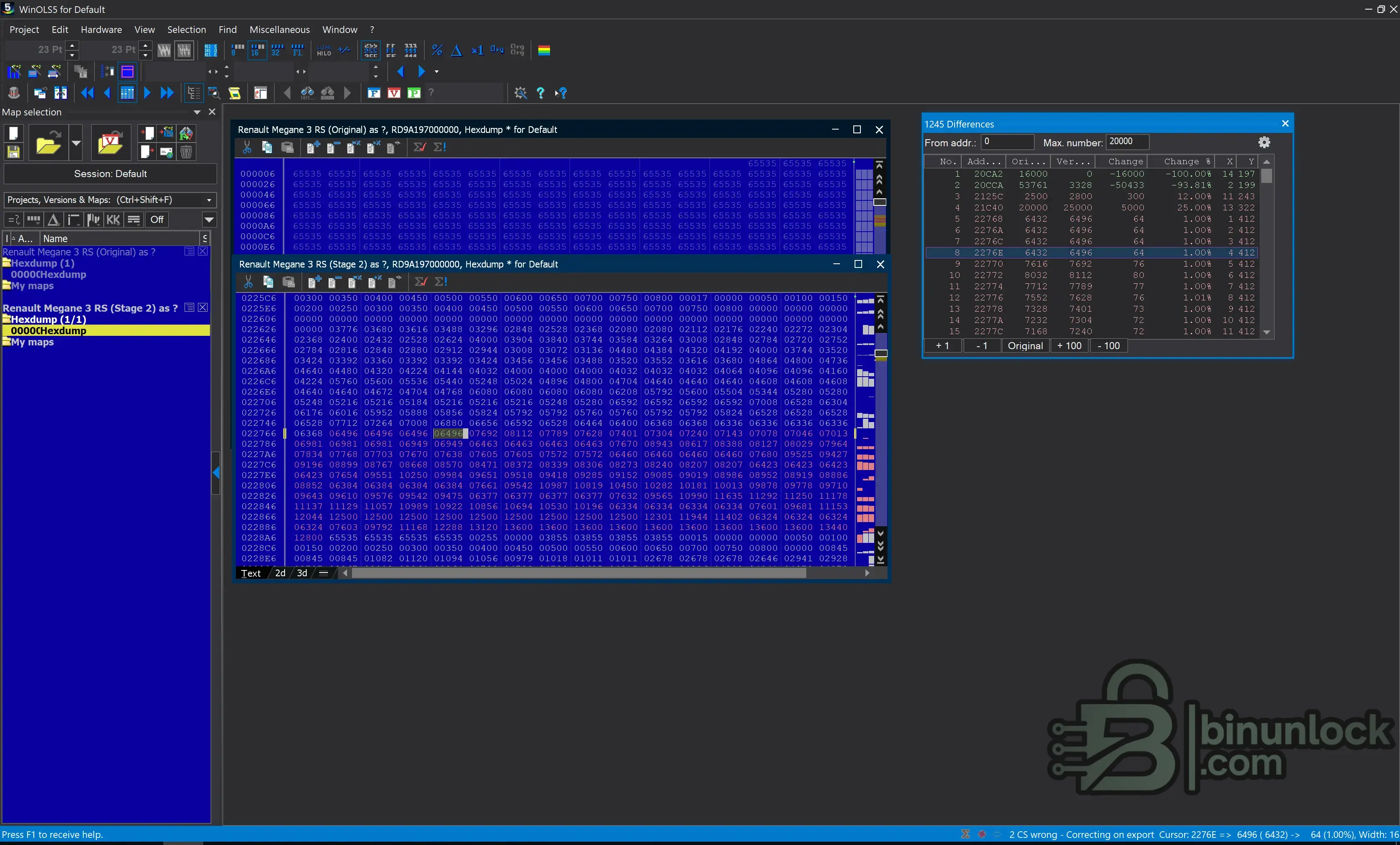Click the green P project icon
This screenshot has width=1400, height=845.
pos(414,92)
